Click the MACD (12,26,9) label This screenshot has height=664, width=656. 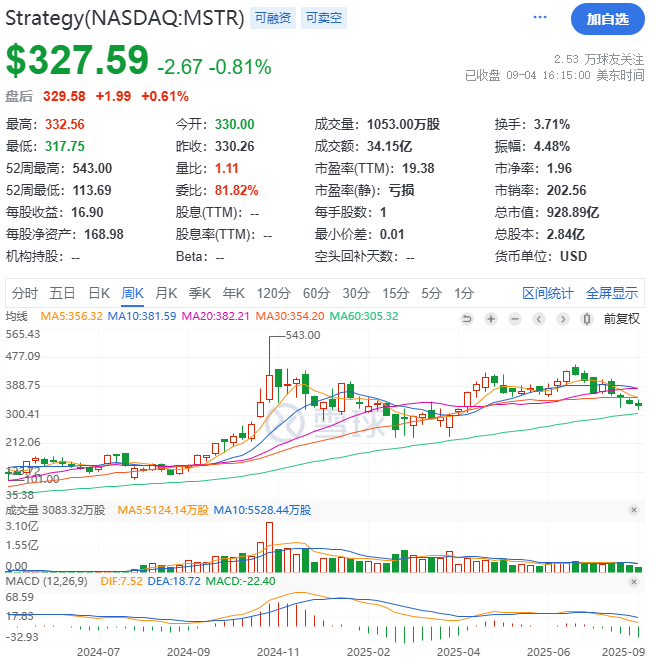coord(47,581)
